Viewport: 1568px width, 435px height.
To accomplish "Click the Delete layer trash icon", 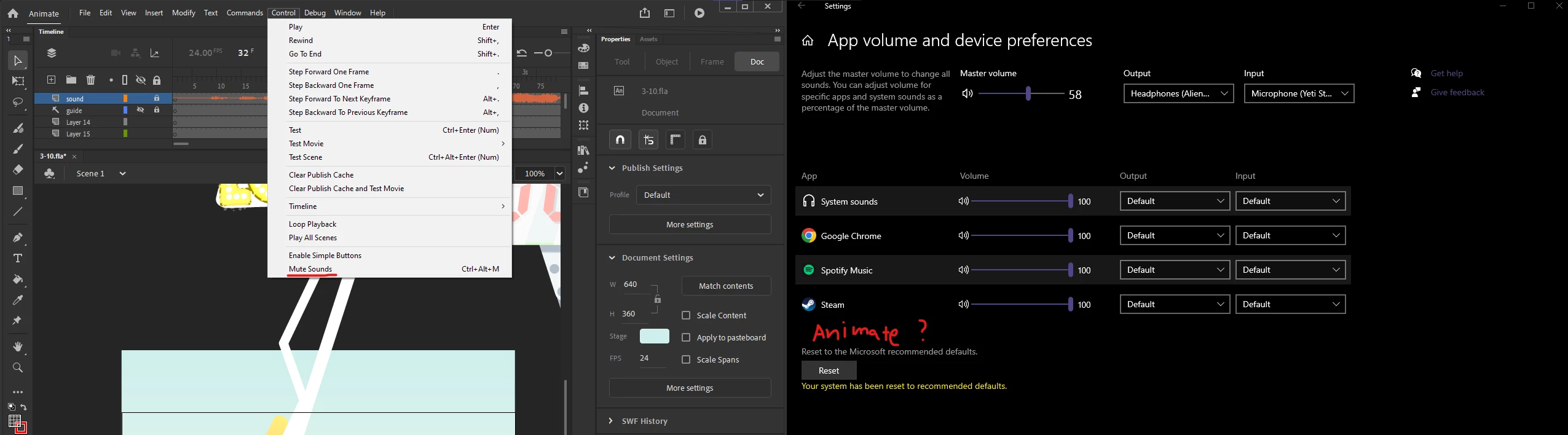I will pos(91,80).
